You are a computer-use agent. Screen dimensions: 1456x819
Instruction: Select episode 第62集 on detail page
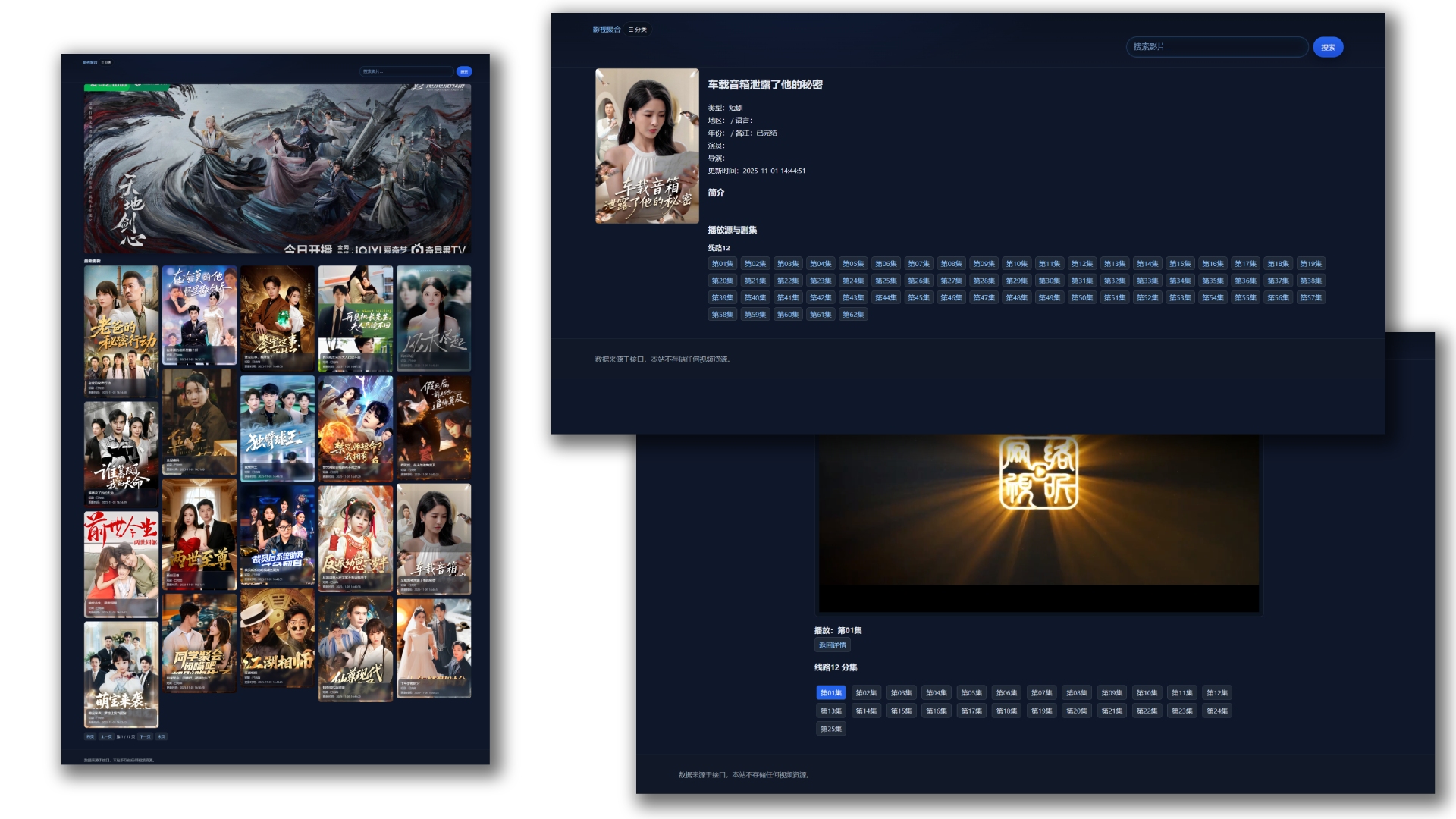click(x=853, y=315)
